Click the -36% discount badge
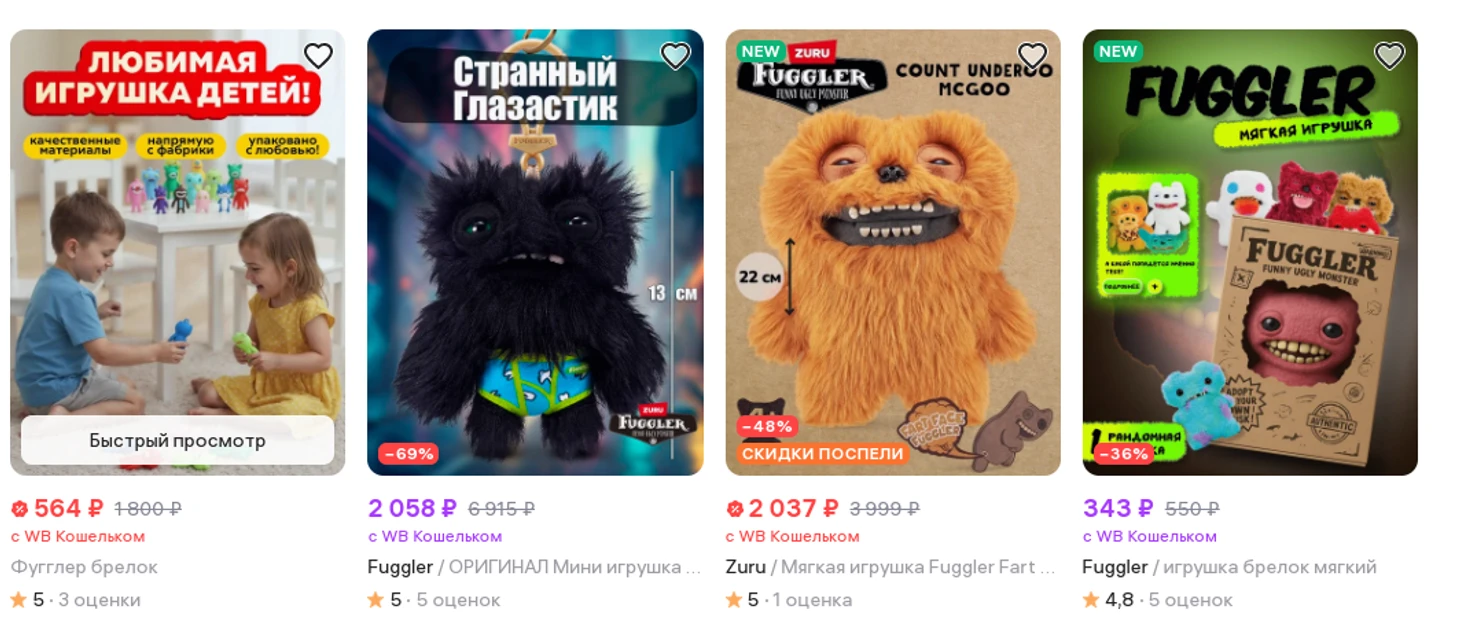 coord(1123,454)
